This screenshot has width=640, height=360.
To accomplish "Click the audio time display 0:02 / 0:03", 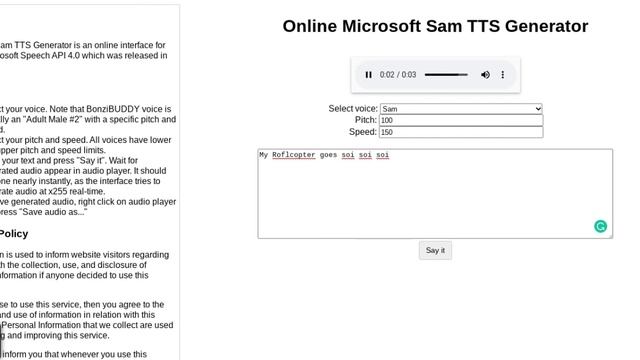I will 398,75.
